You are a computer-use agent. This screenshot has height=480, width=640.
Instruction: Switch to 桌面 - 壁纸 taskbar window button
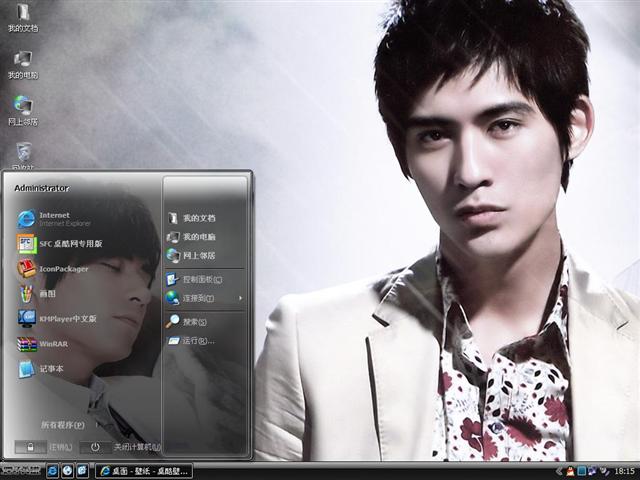coord(144,471)
